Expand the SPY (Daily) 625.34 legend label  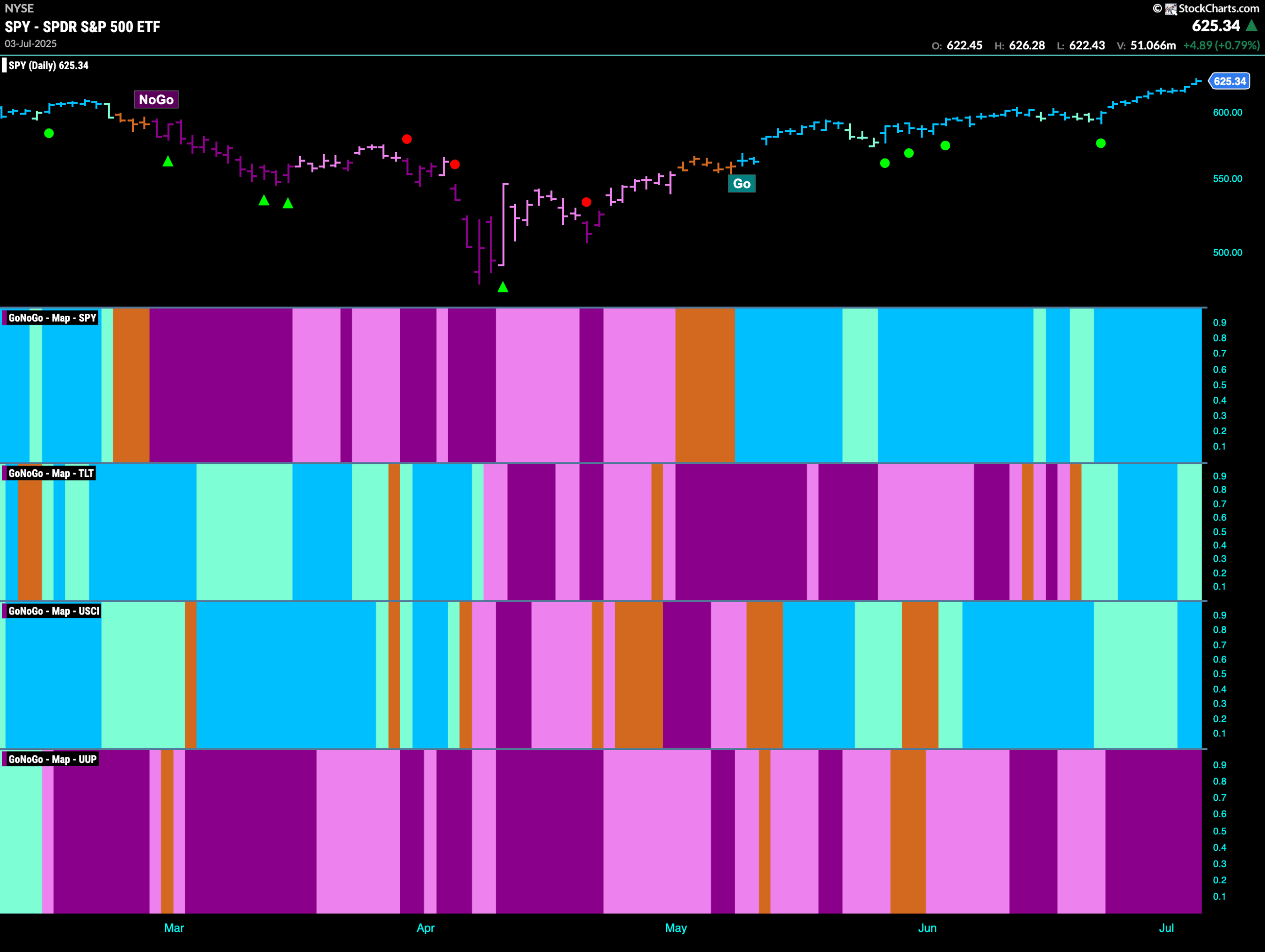47,66
